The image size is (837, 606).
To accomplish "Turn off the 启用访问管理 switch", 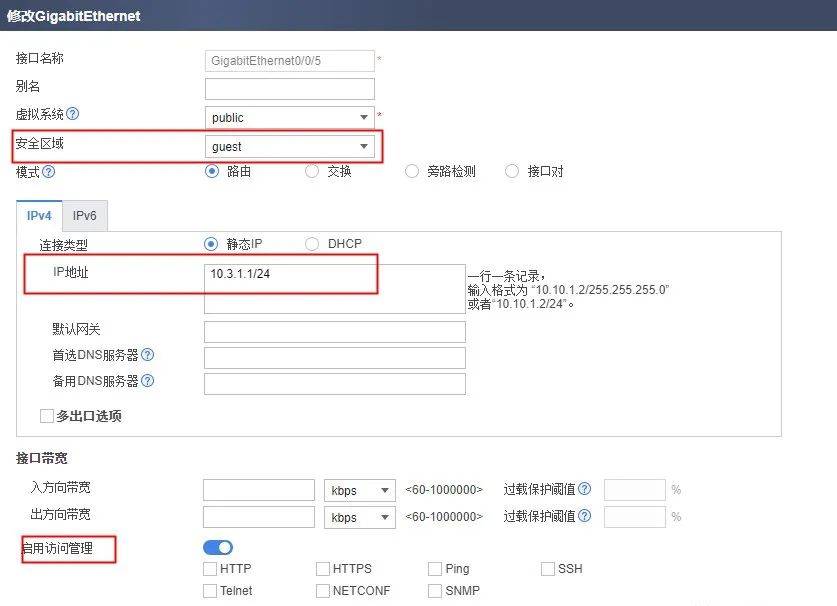I will (x=218, y=547).
